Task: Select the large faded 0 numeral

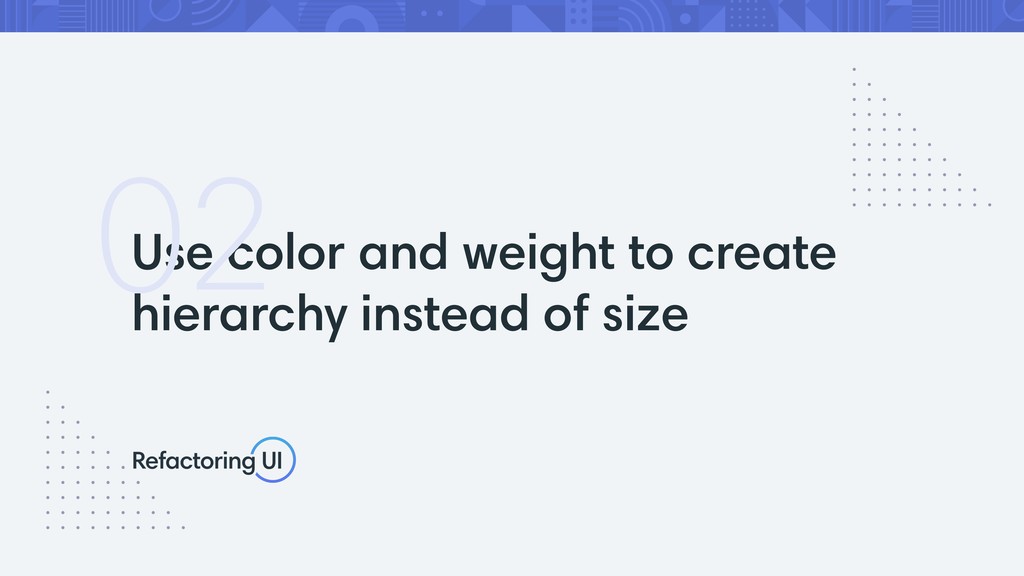Action: [139, 234]
